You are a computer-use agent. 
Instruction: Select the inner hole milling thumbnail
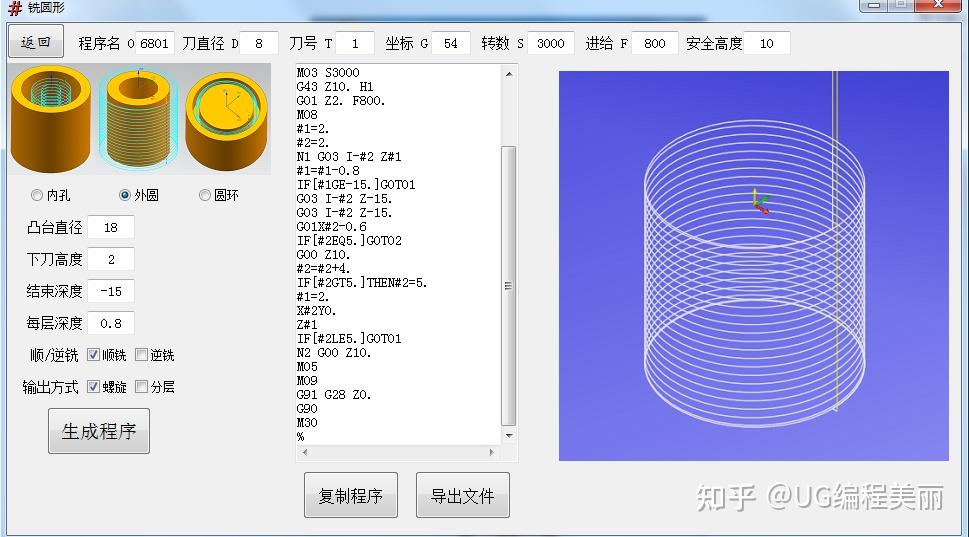(51, 119)
